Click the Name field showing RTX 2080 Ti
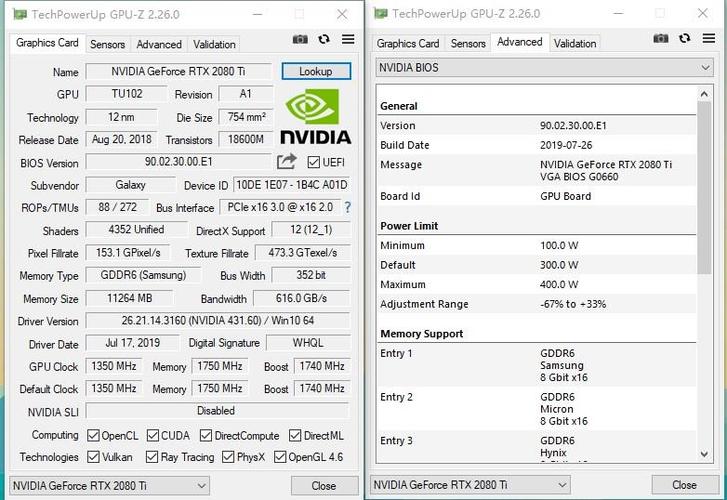 pos(179,71)
